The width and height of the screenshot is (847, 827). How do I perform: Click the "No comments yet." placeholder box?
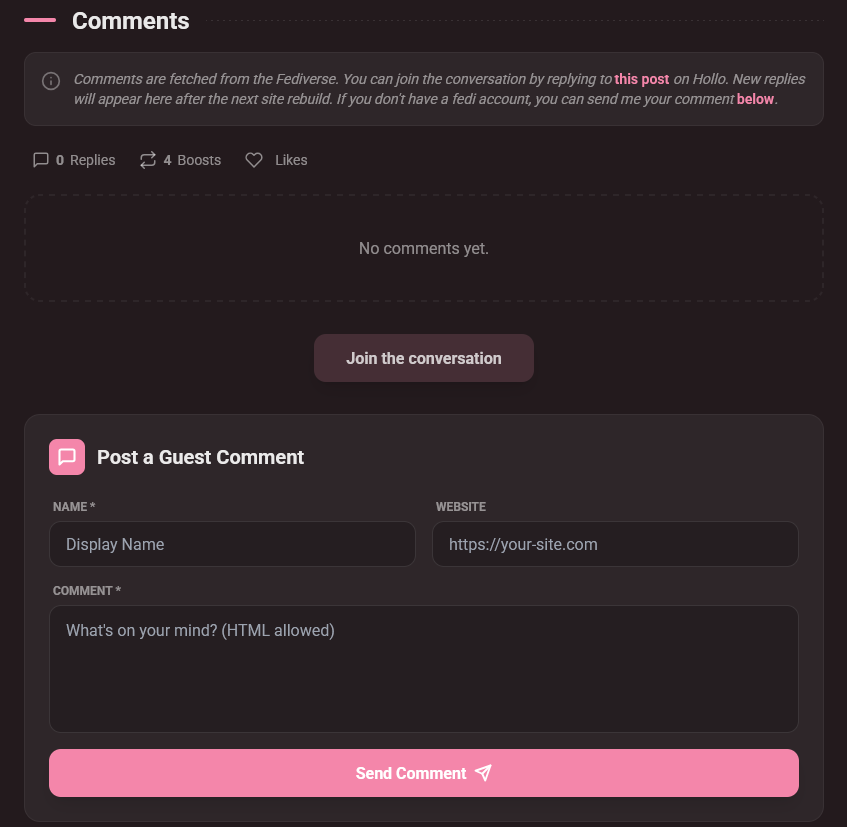(x=424, y=248)
